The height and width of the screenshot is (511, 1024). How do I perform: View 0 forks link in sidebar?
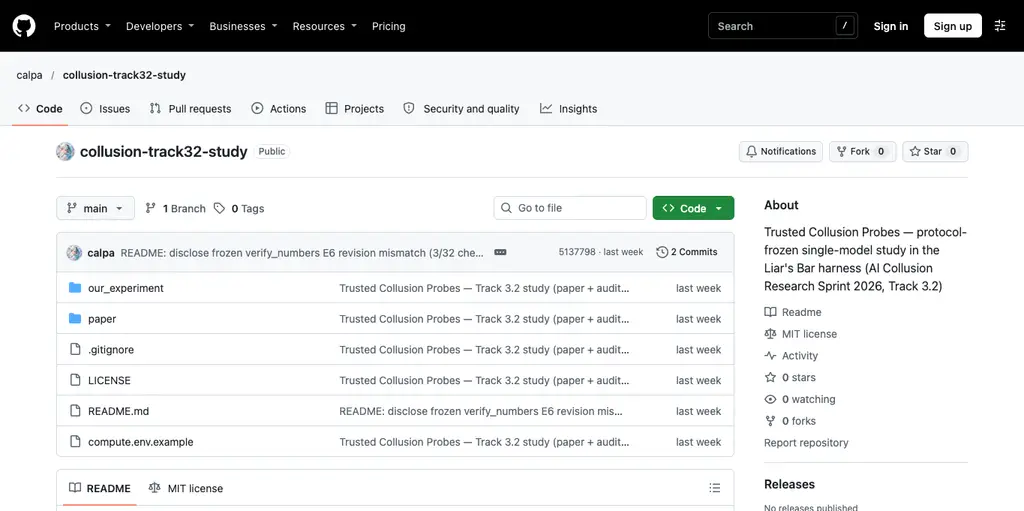pos(790,421)
